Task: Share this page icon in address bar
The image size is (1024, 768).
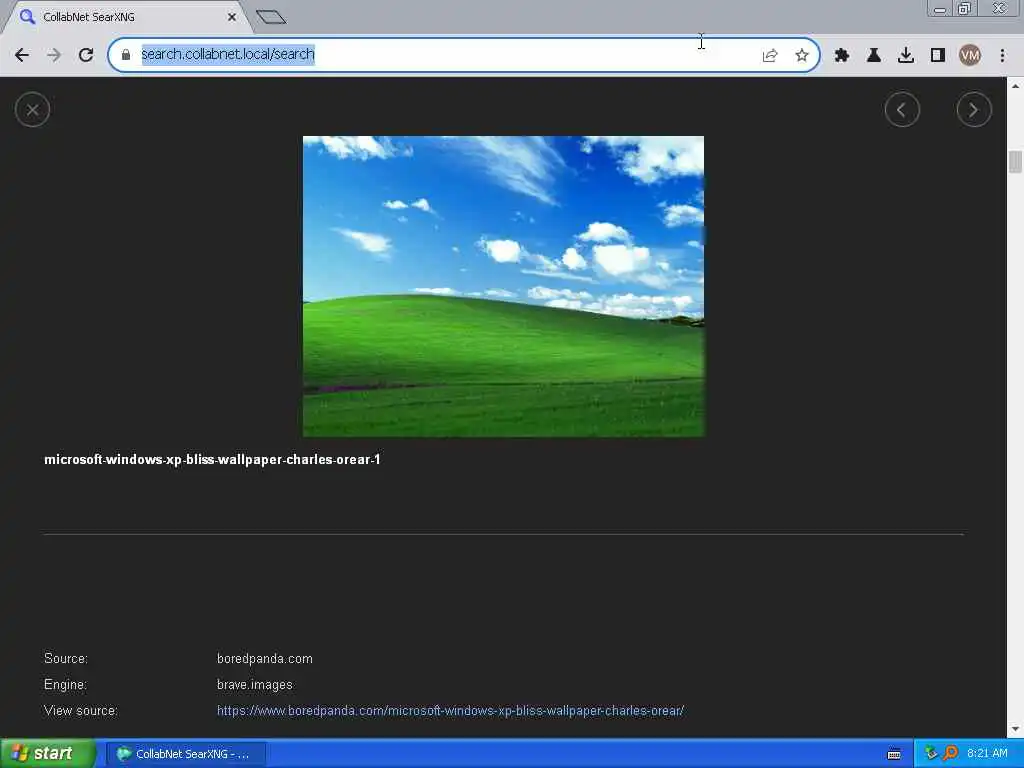Action: coord(770,56)
